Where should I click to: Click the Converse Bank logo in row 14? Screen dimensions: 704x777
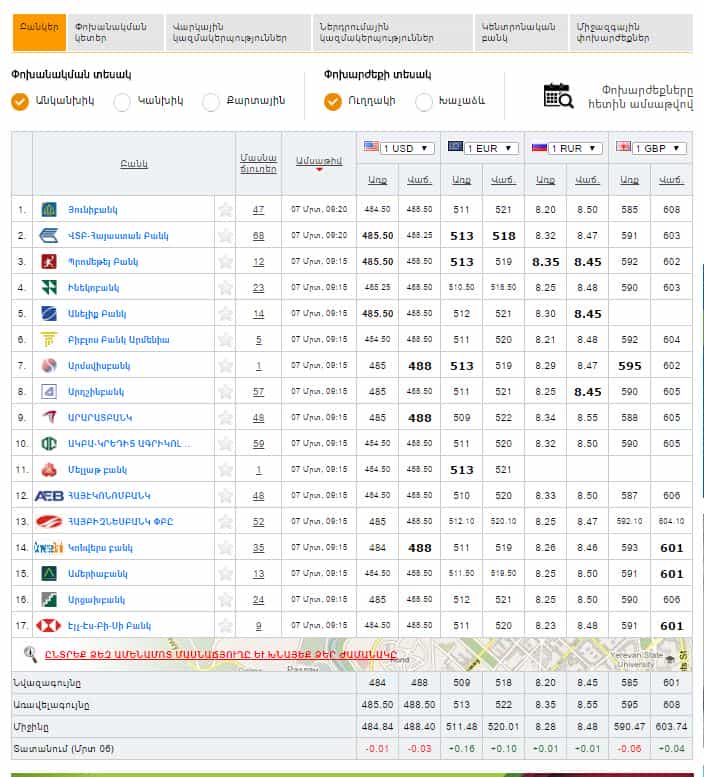49,548
